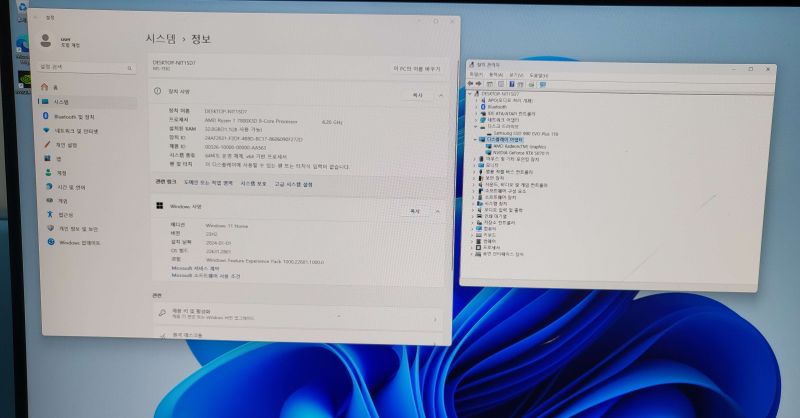The width and height of the screenshot is (800, 418).
Task: Select 프로세서 row in Device Manager
Action: (490, 248)
